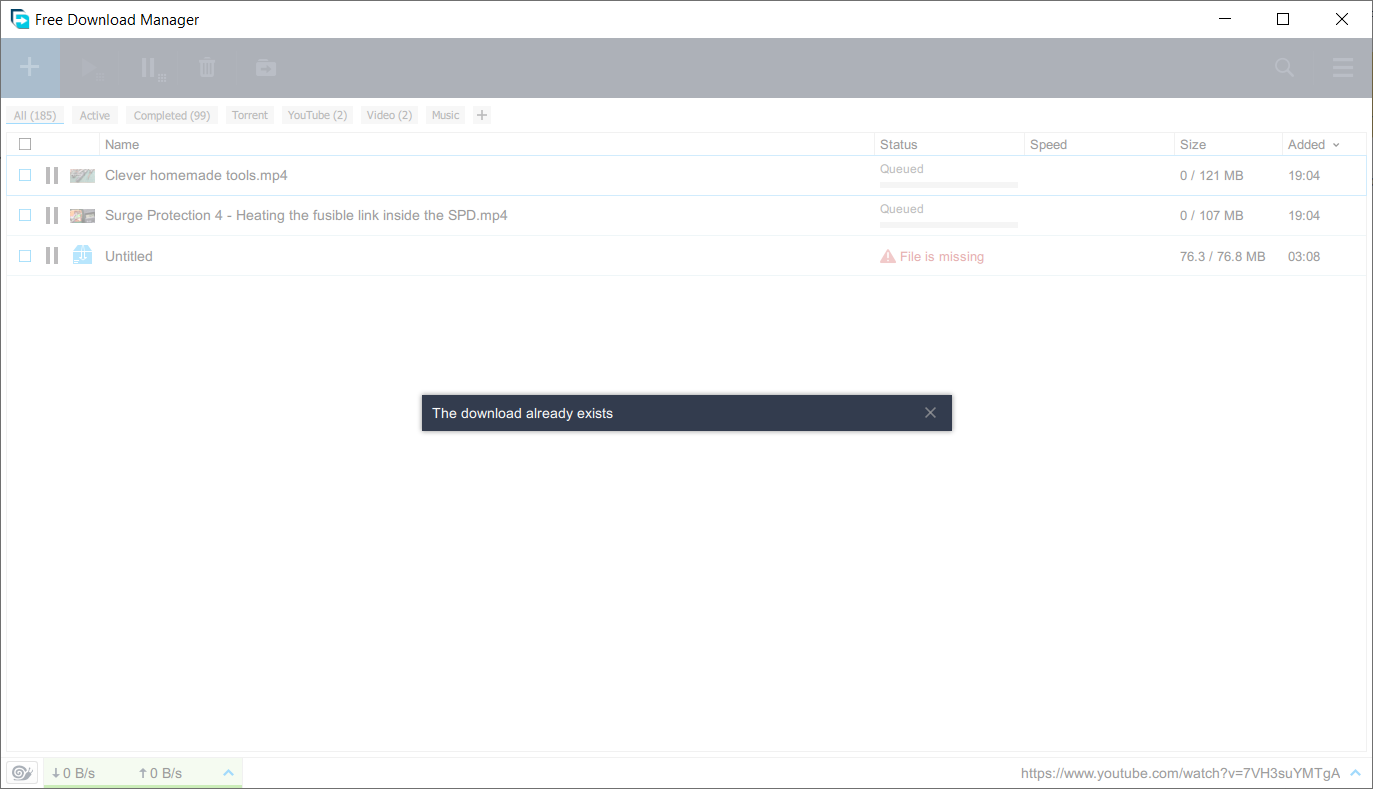Pause the Surge Protection 4 download
Image resolution: width=1373 pixels, height=789 pixels.
tap(52, 215)
